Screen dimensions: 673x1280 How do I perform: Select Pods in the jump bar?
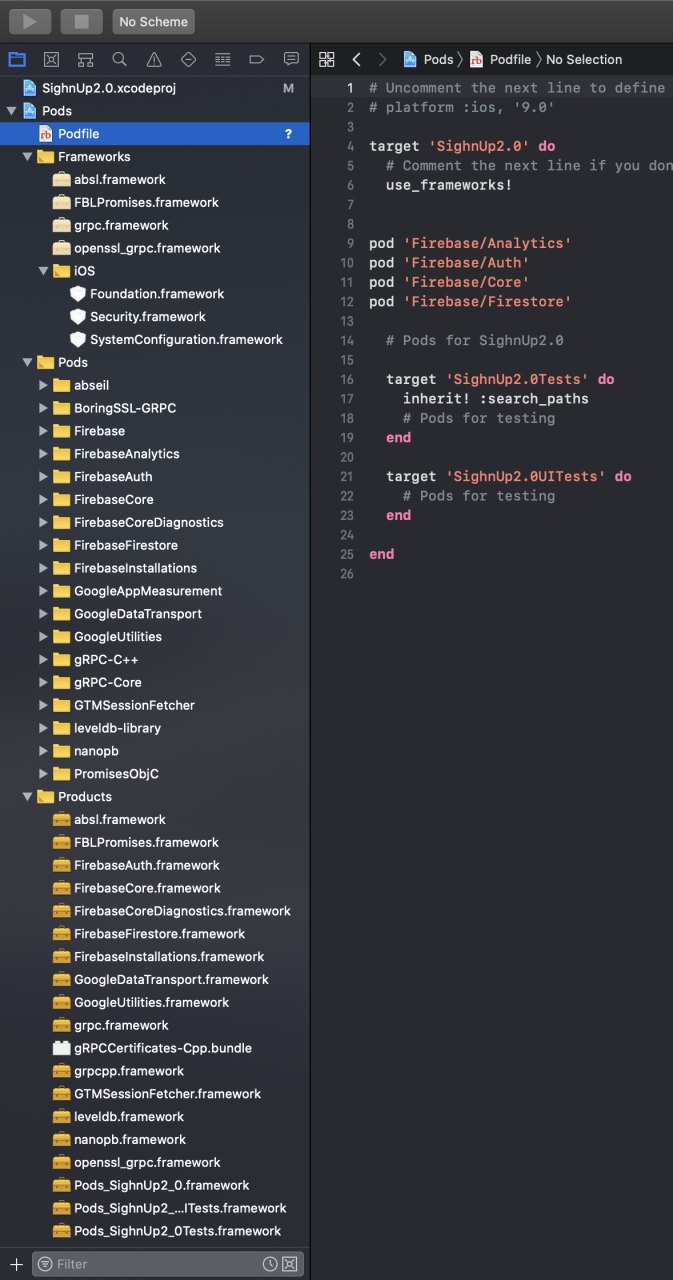point(428,59)
